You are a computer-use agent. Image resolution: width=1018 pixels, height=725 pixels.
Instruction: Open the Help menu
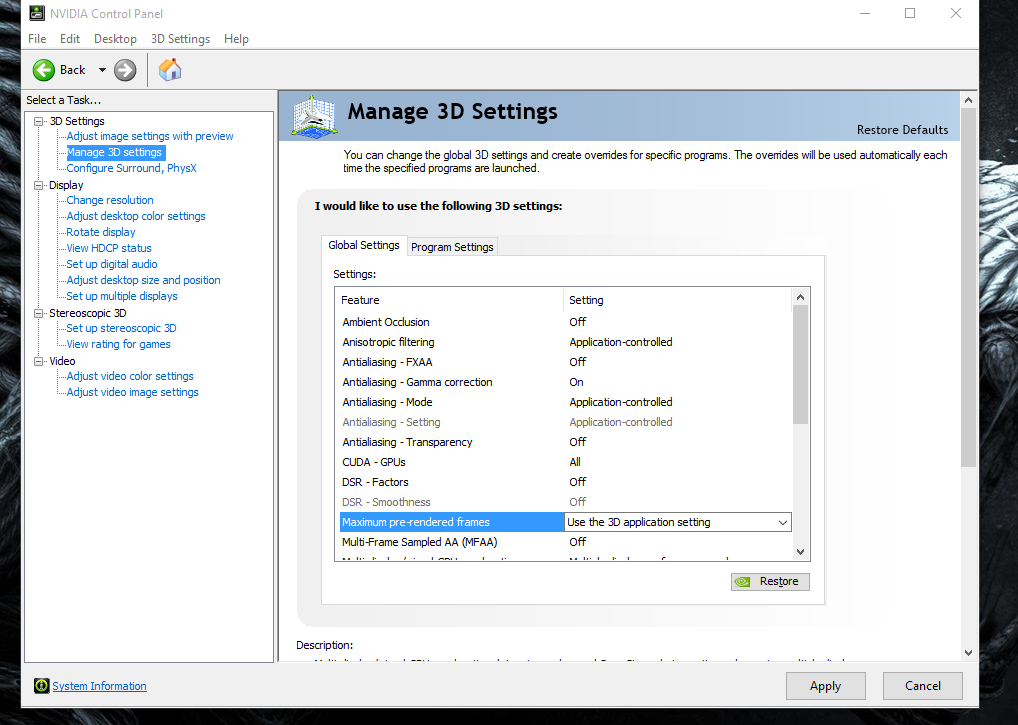(x=236, y=39)
